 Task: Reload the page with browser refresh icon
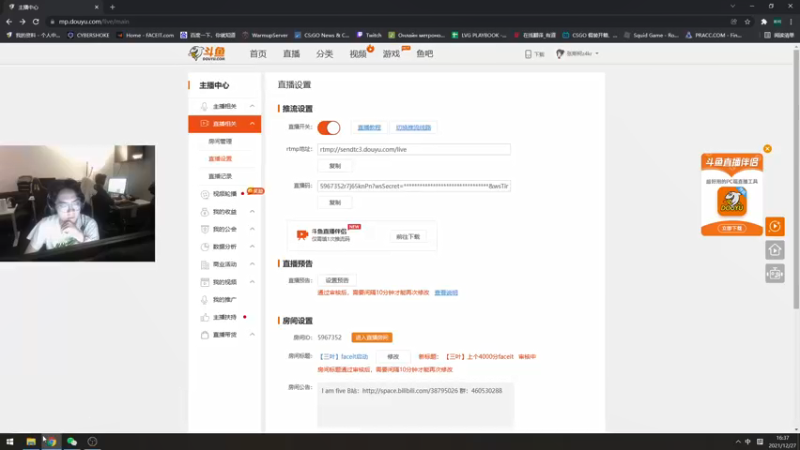pos(36,21)
